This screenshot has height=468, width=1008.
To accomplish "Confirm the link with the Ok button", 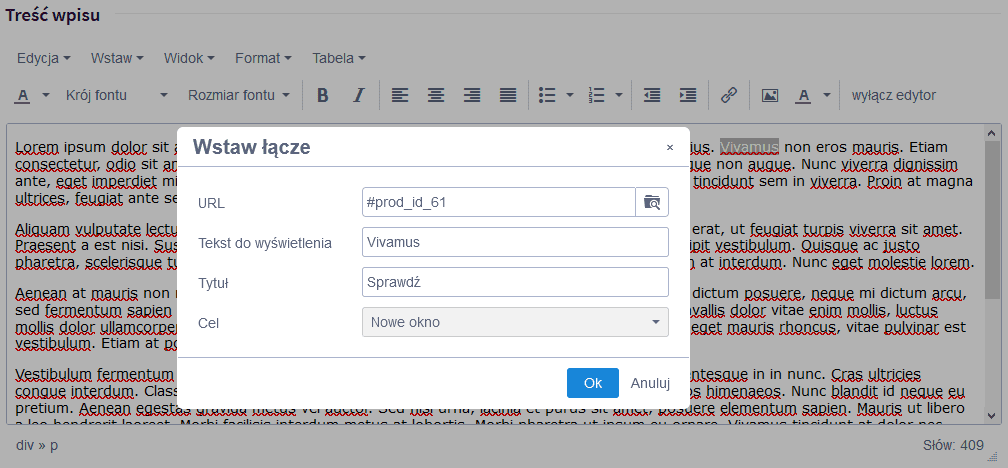I will (593, 383).
